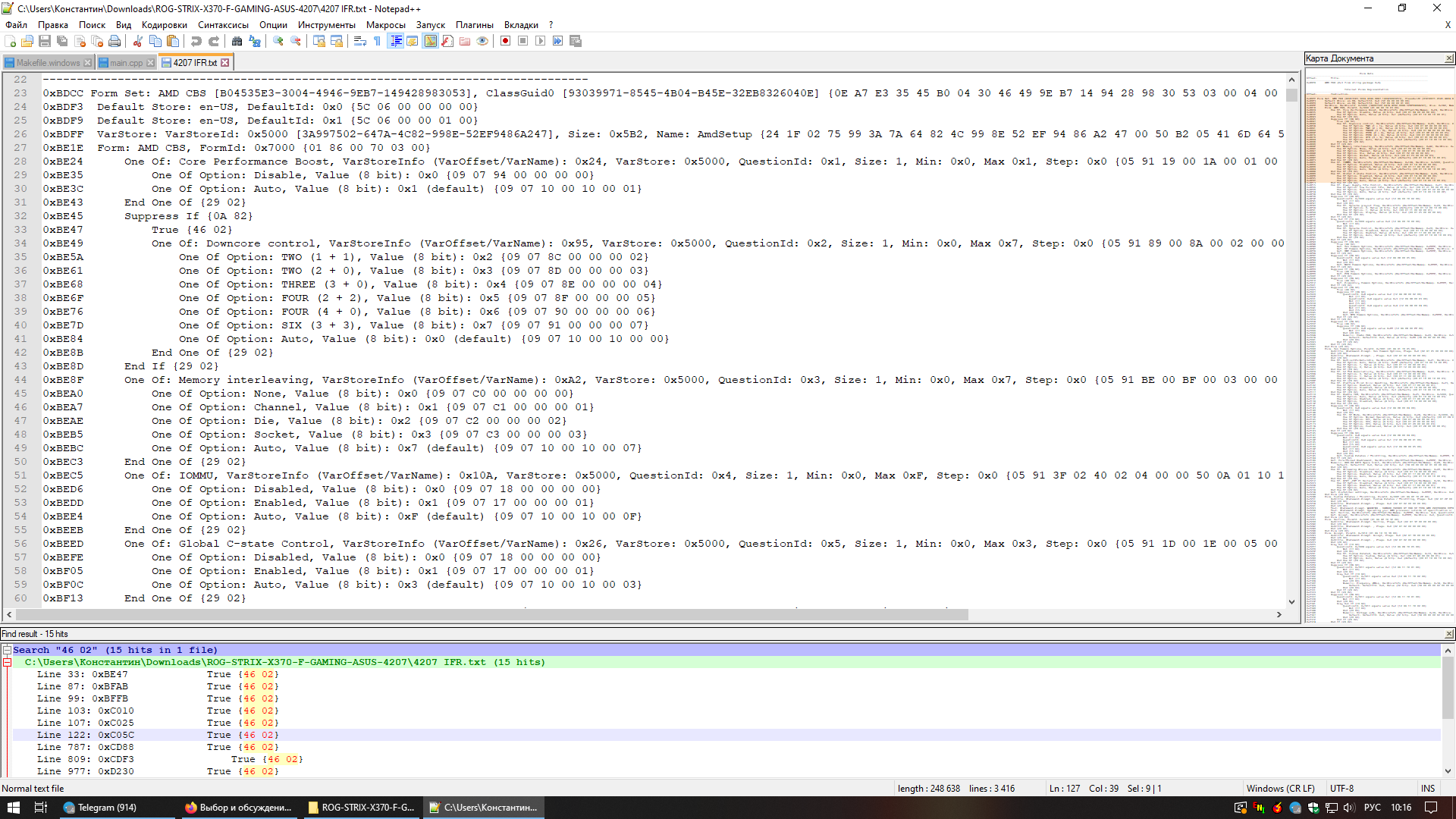The height and width of the screenshot is (819, 1456).
Task: Toggle the Document Map toolbar button
Action: (430, 41)
